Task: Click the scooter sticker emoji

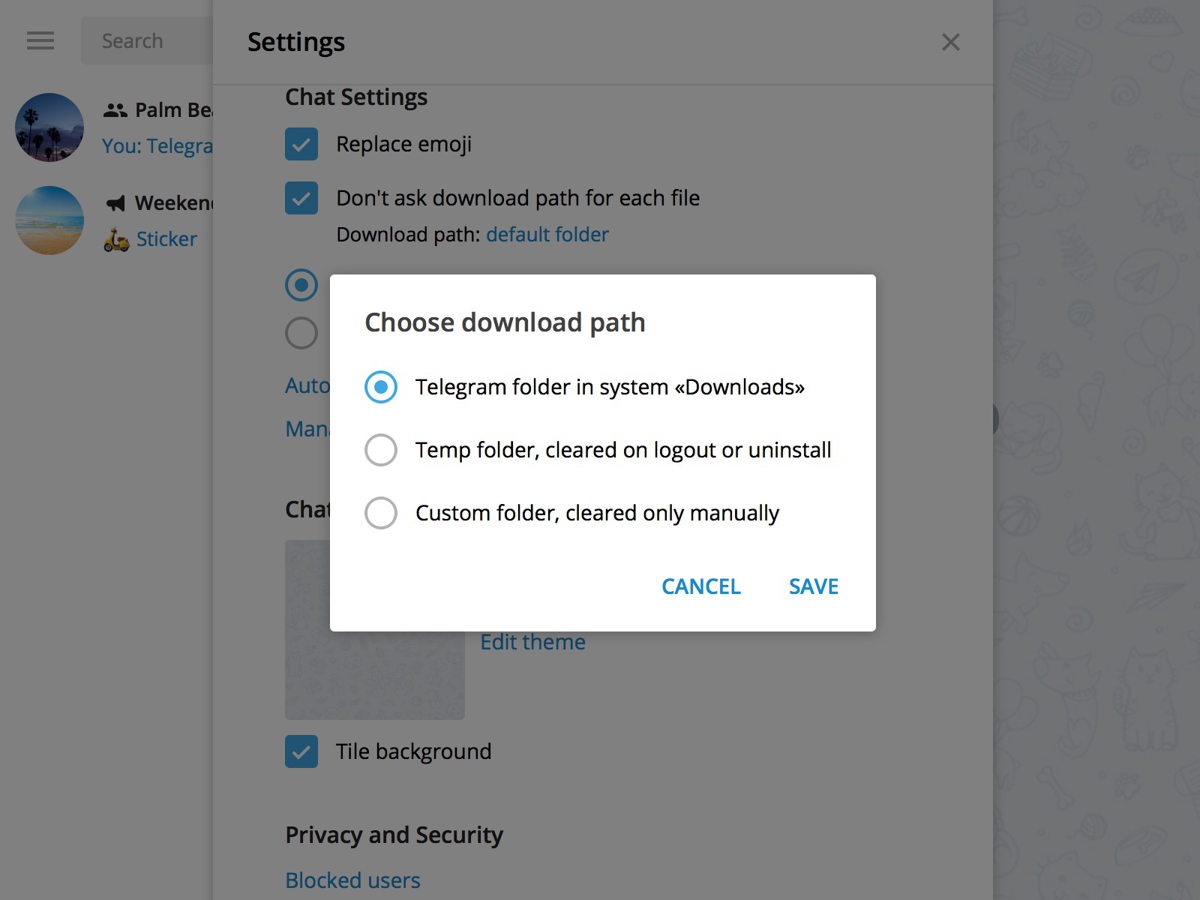Action: point(116,240)
